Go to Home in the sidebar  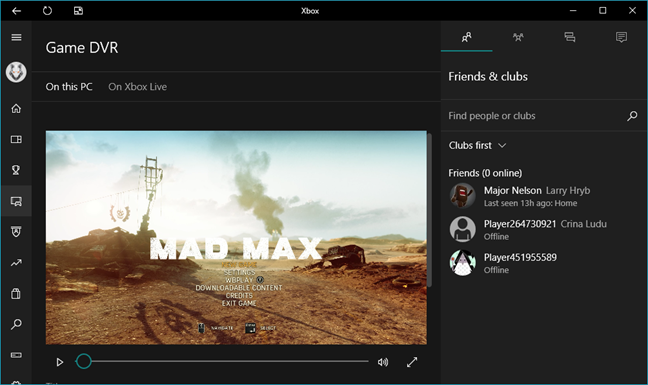16,109
